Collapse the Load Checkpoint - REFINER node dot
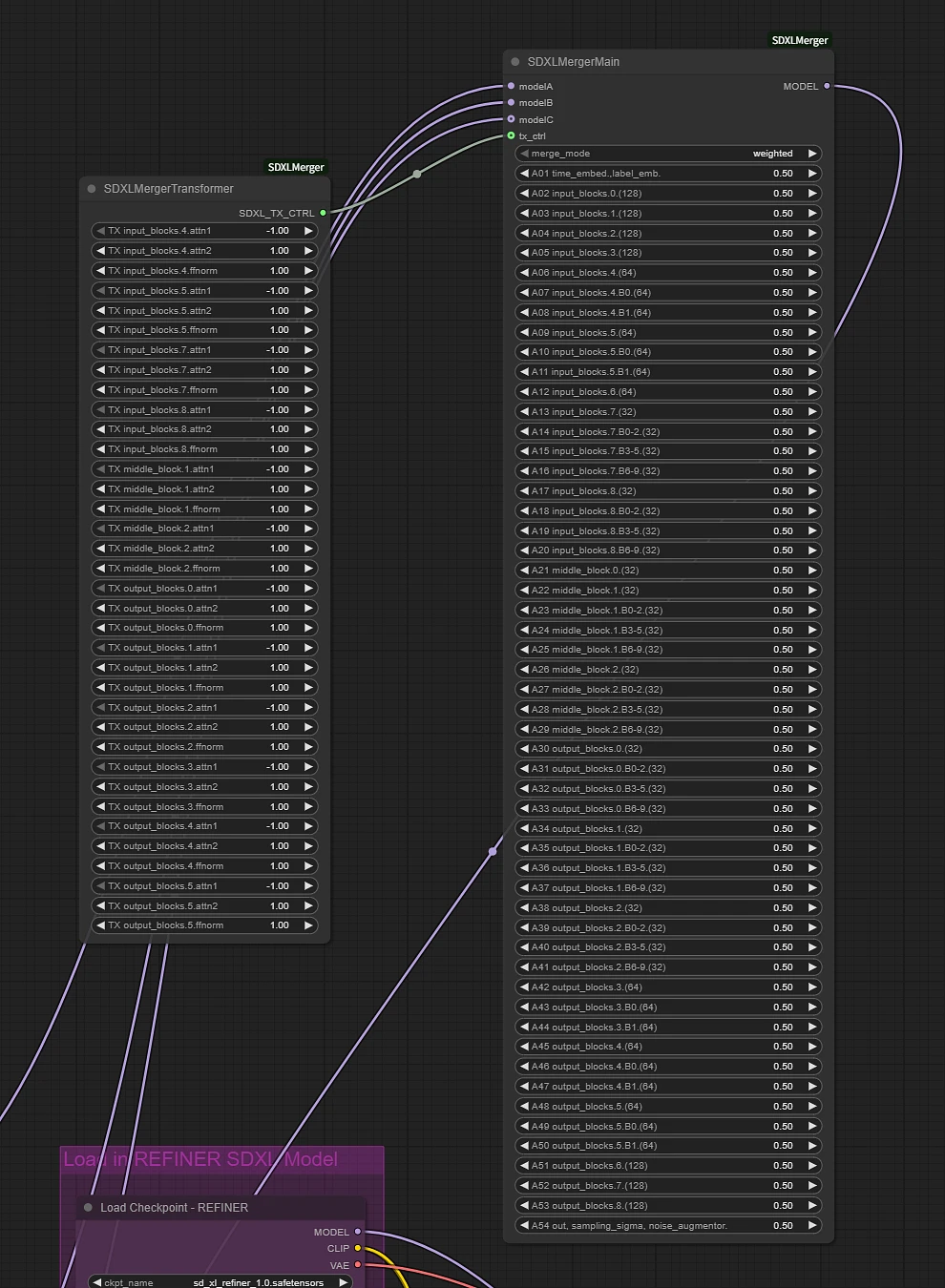945x1288 pixels. [89, 1207]
